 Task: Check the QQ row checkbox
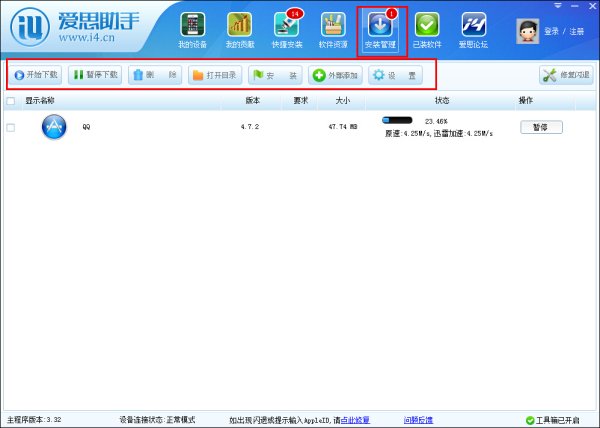[11, 127]
